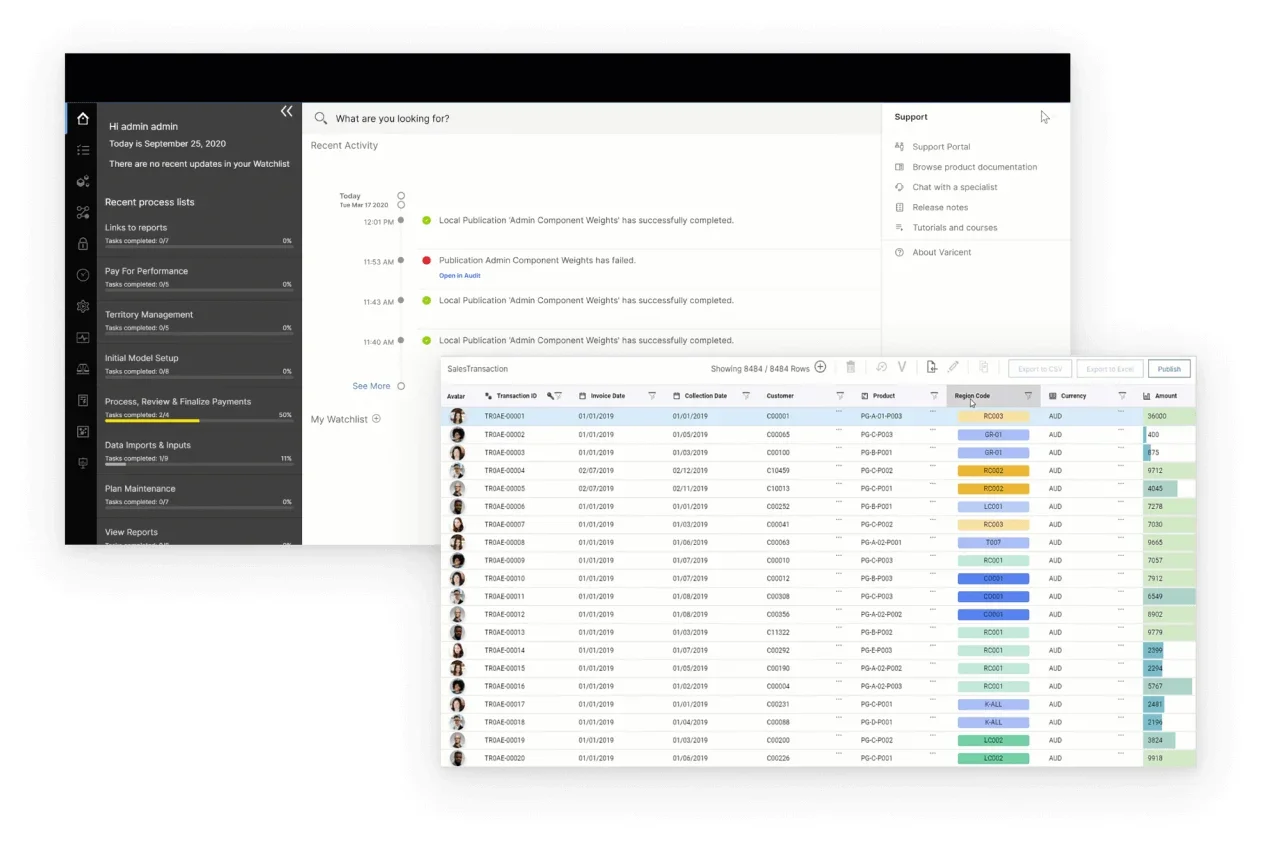The height and width of the screenshot is (844, 1262).
Task: Click the avatar in row TR0AE-00005
Action: pyautogui.click(x=457, y=489)
